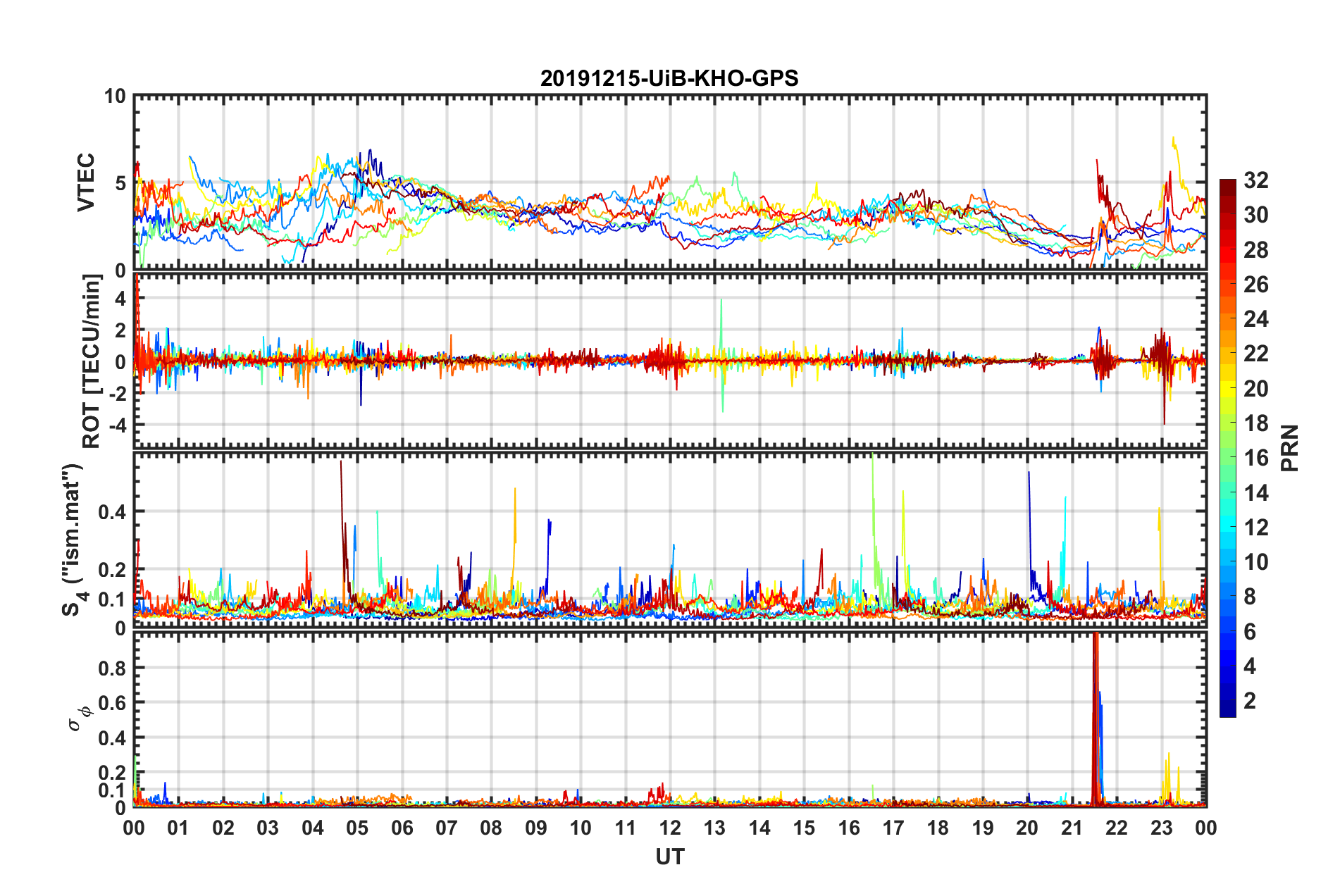Click x-axis hour label 01
Viewport: 1340px width, 896px height.
click(178, 828)
